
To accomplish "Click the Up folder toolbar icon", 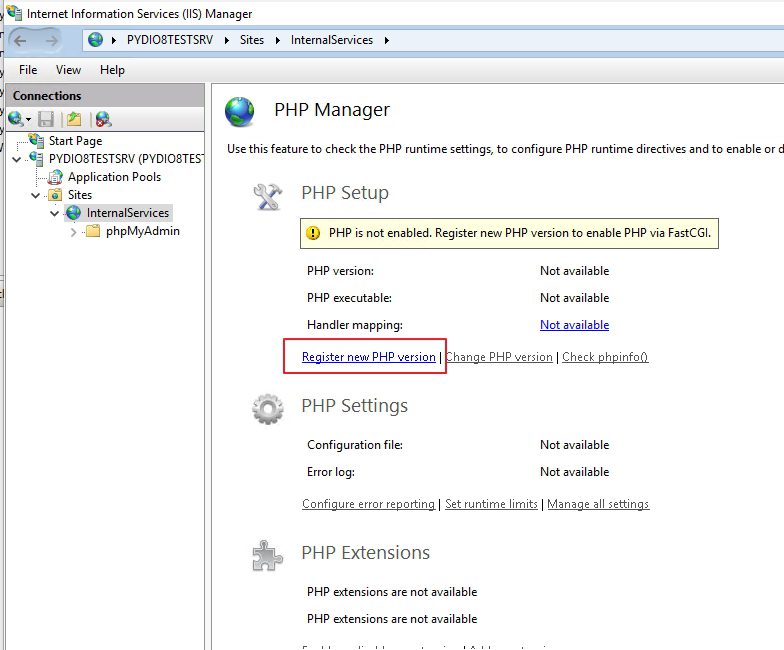I will pos(74,119).
